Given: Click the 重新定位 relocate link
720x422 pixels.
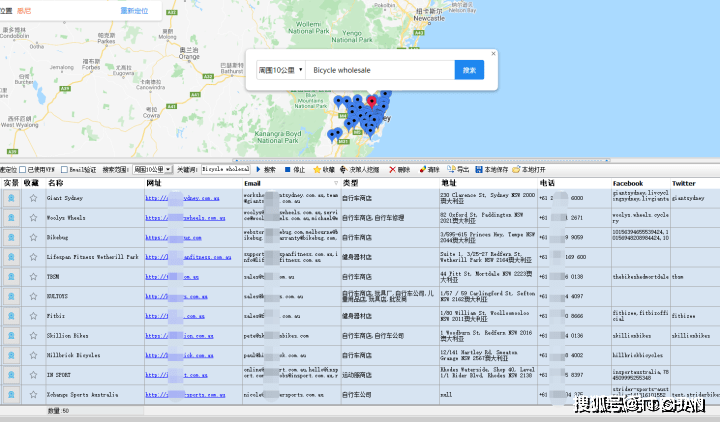Looking at the screenshot, I should click(x=133, y=10).
